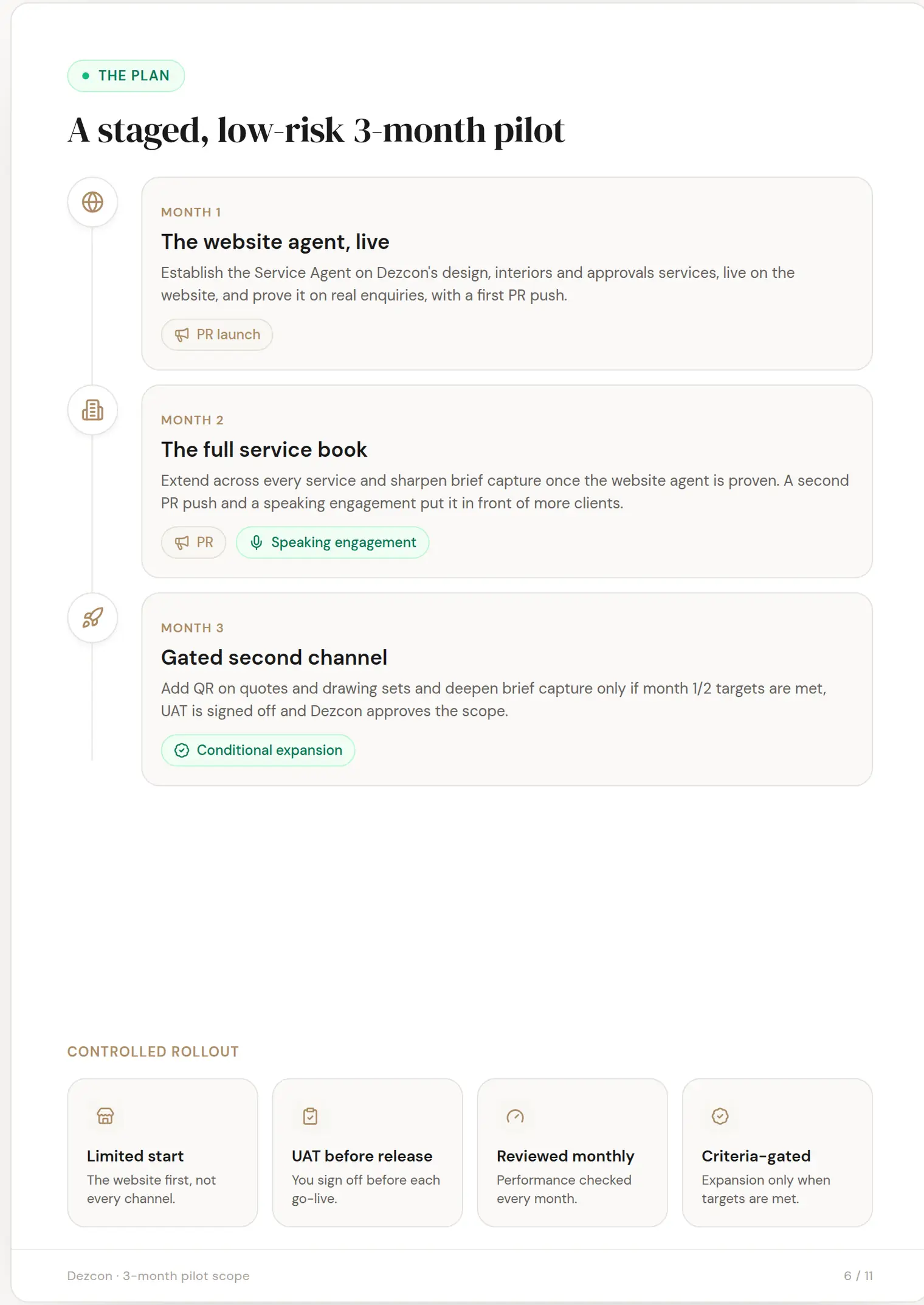Viewport: 924px width, 1305px height.
Task: Click the rocket icon beside Month 3
Action: click(92, 618)
